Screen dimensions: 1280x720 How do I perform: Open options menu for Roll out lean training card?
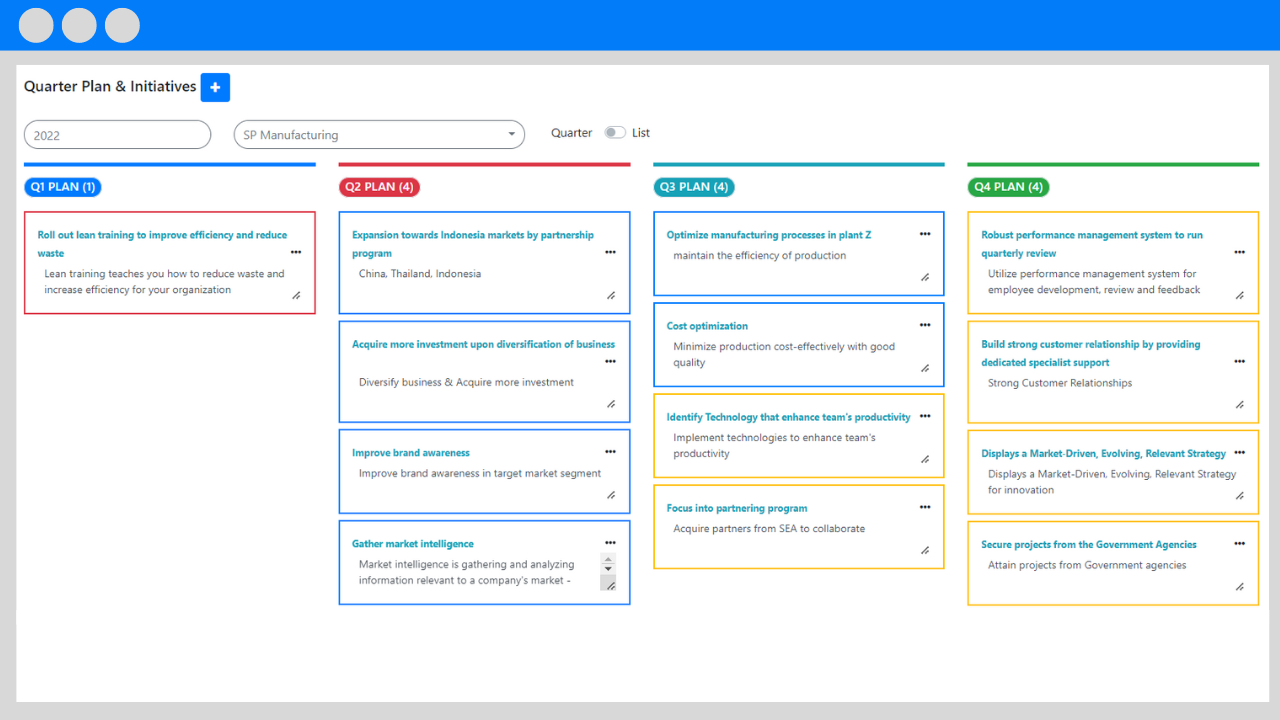pos(296,253)
